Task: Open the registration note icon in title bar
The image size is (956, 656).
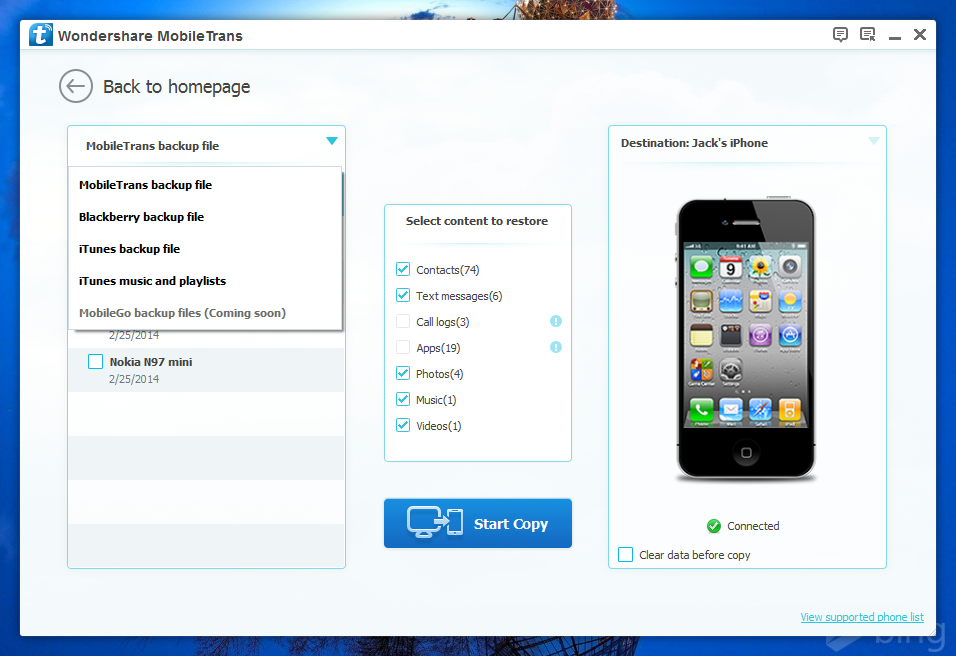Action: [x=868, y=35]
